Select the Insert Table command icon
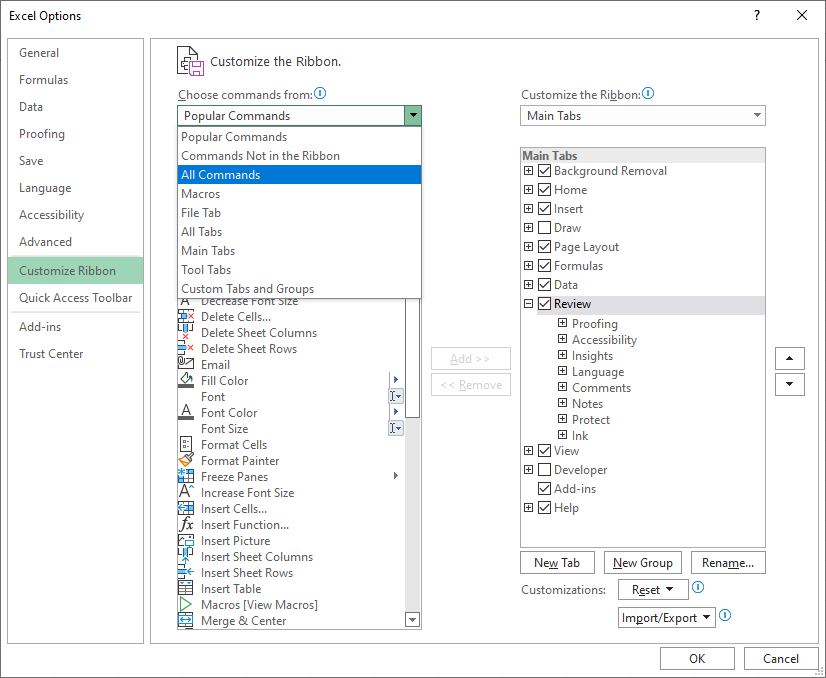This screenshot has width=826, height=678. [186, 589]
